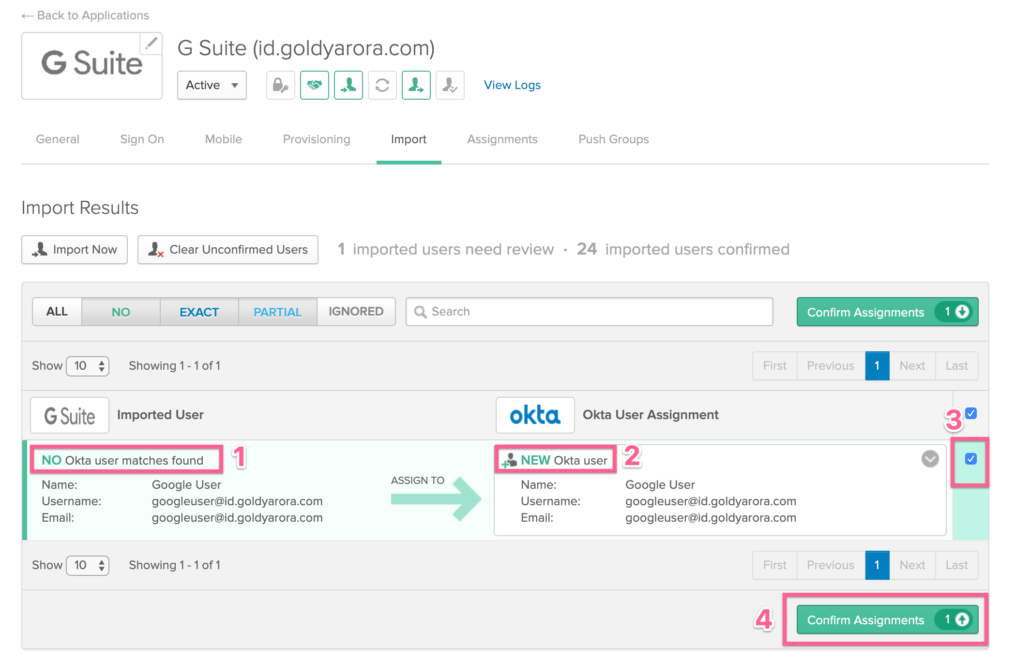Click Next in the bottom pagination
The height and width of the screenshot is (662, 1030).
coord(912,565)
